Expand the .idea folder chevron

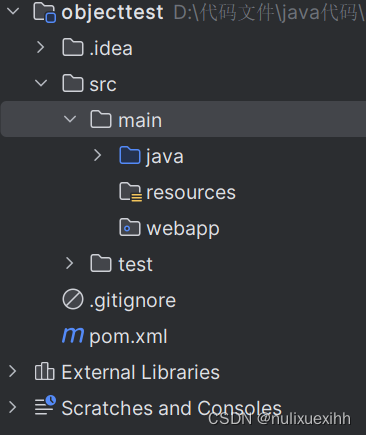click(x=41, y=47)
